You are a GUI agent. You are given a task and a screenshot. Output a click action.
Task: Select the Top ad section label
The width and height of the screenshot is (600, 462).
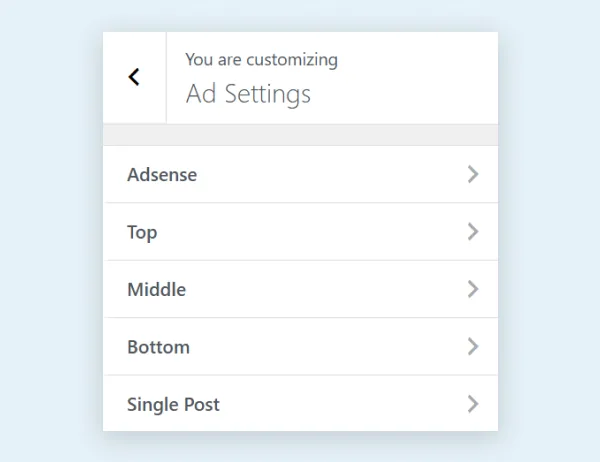point(142,232)
